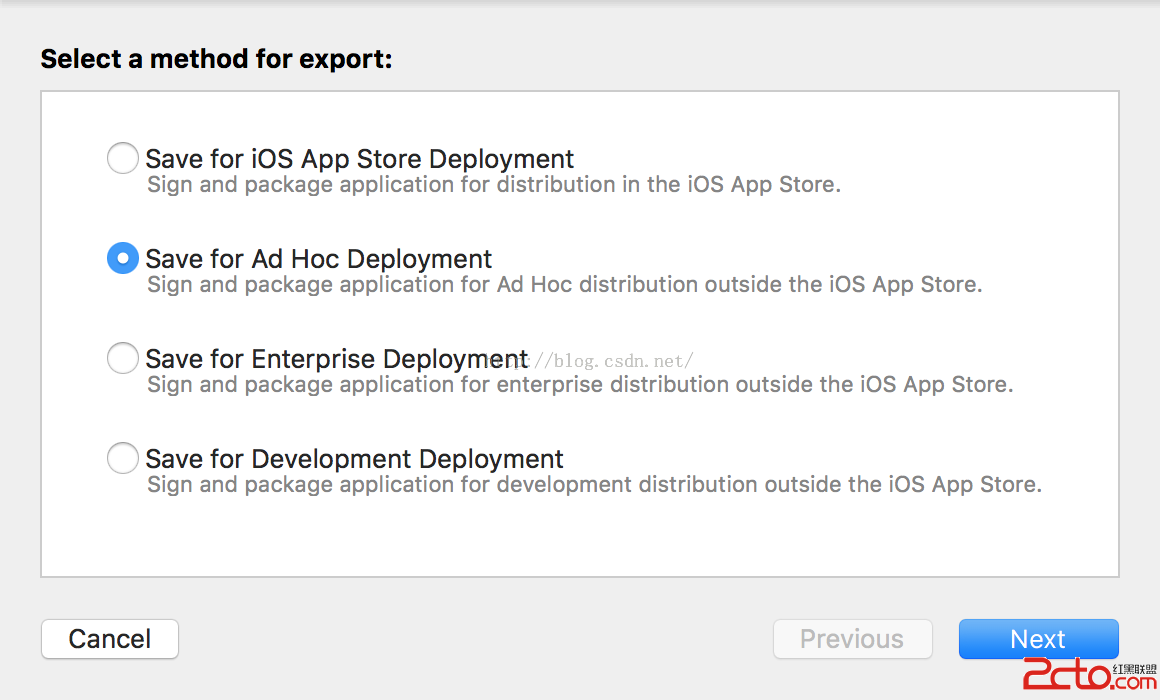Choose the Ad Hoc Deployment radio button
This screenshot has width=1160, height=700.
[x=123, y=258]
